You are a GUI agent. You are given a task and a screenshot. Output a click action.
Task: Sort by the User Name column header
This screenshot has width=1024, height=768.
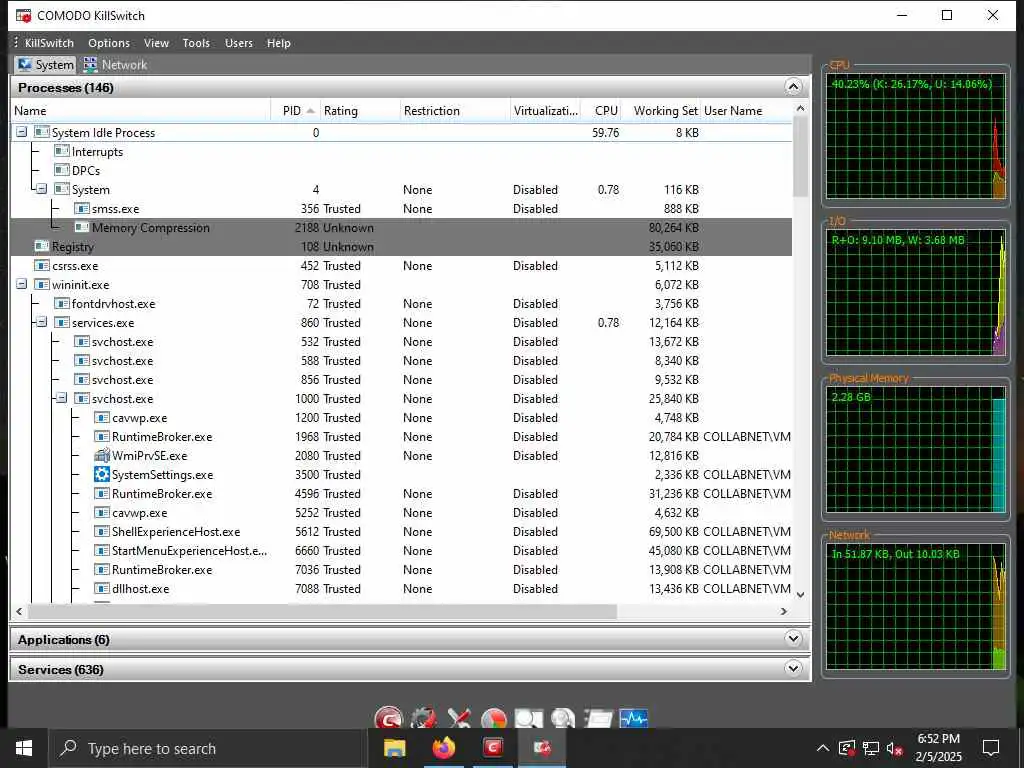pos(746,110)
